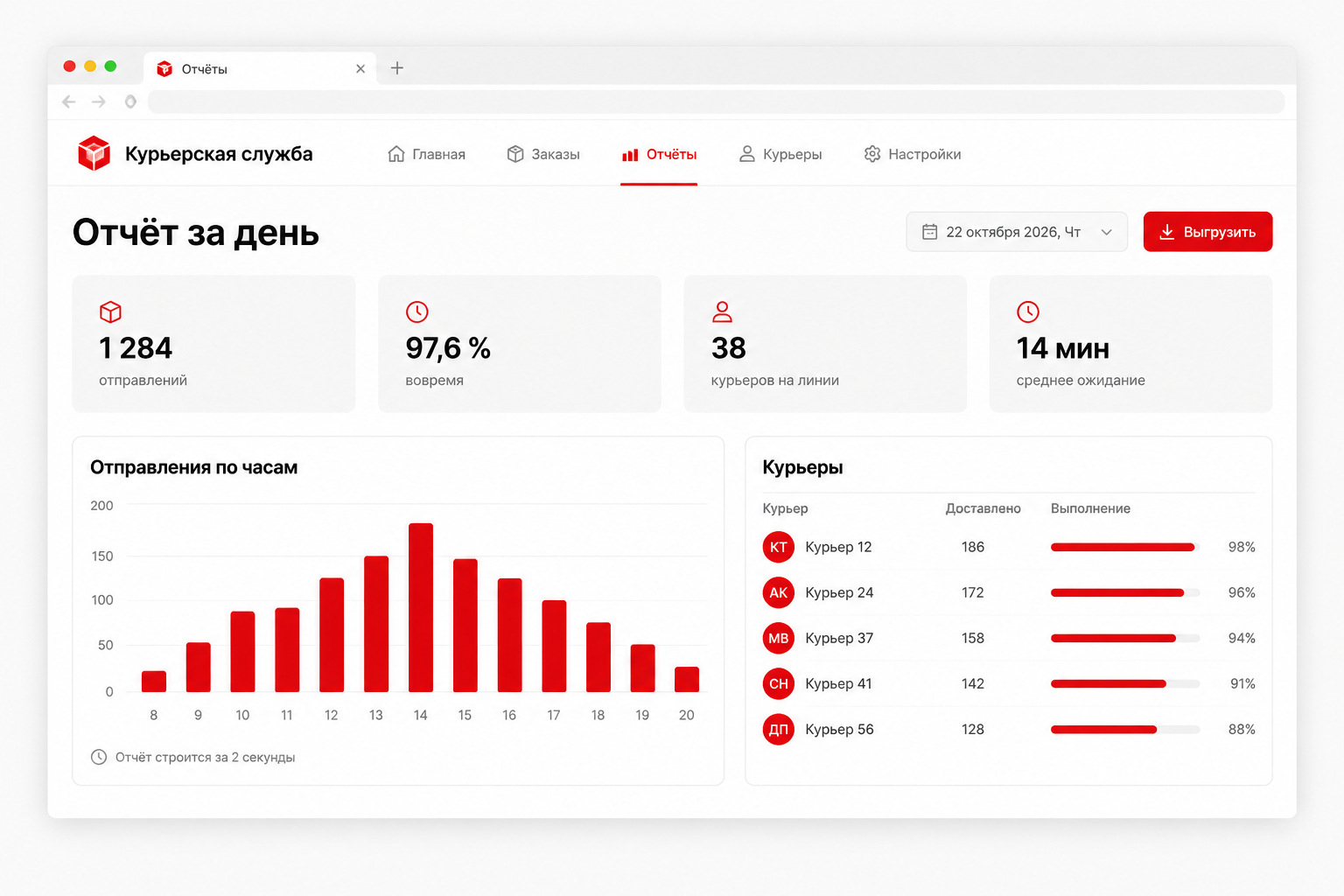Viewport: 1344px width, 896px height.
Task: Click the КТ avatar of Курьер 12
Action: pyautogui.click(x=779, y=547)
